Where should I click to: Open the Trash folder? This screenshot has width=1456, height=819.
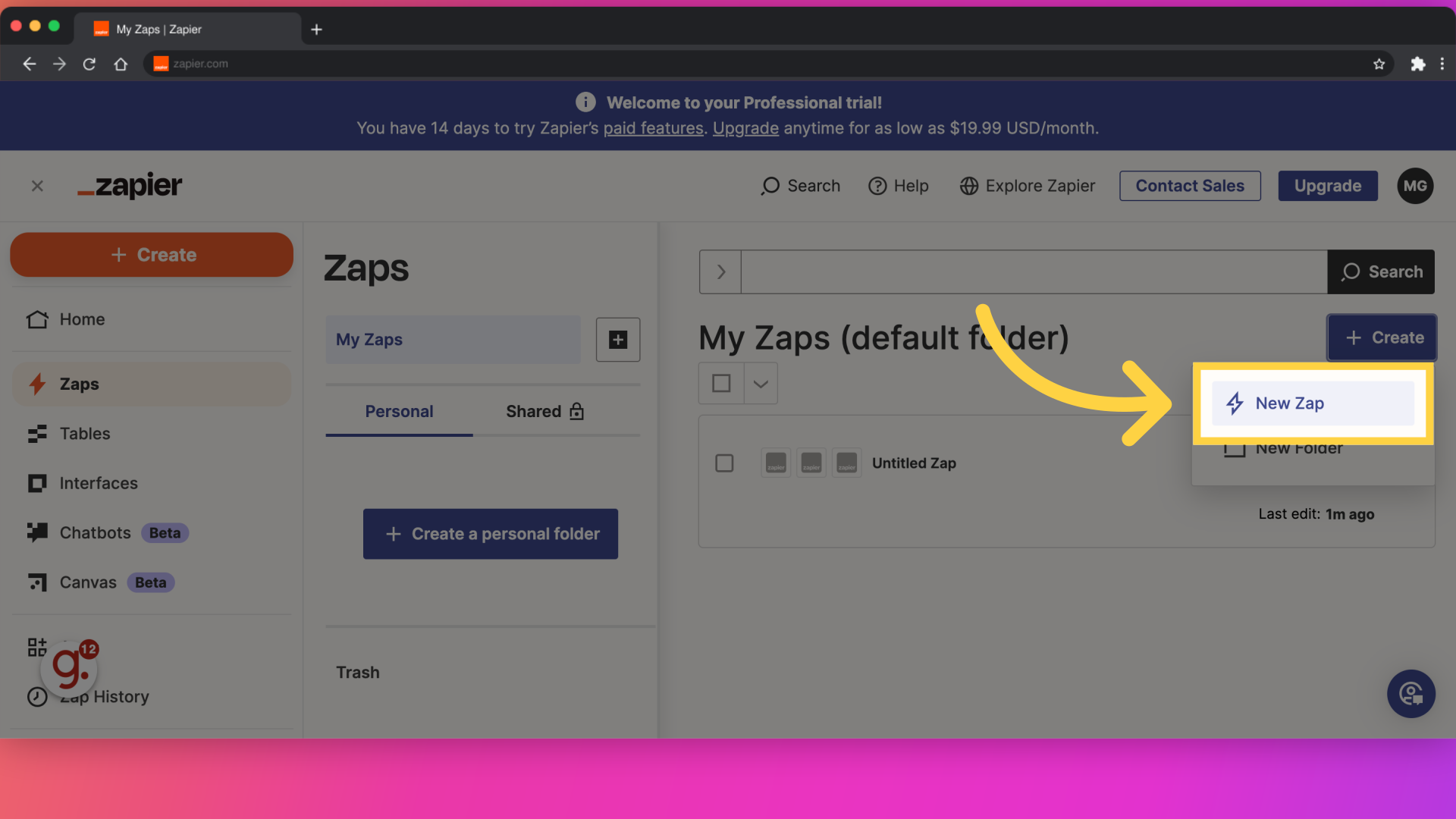[358, 673]
